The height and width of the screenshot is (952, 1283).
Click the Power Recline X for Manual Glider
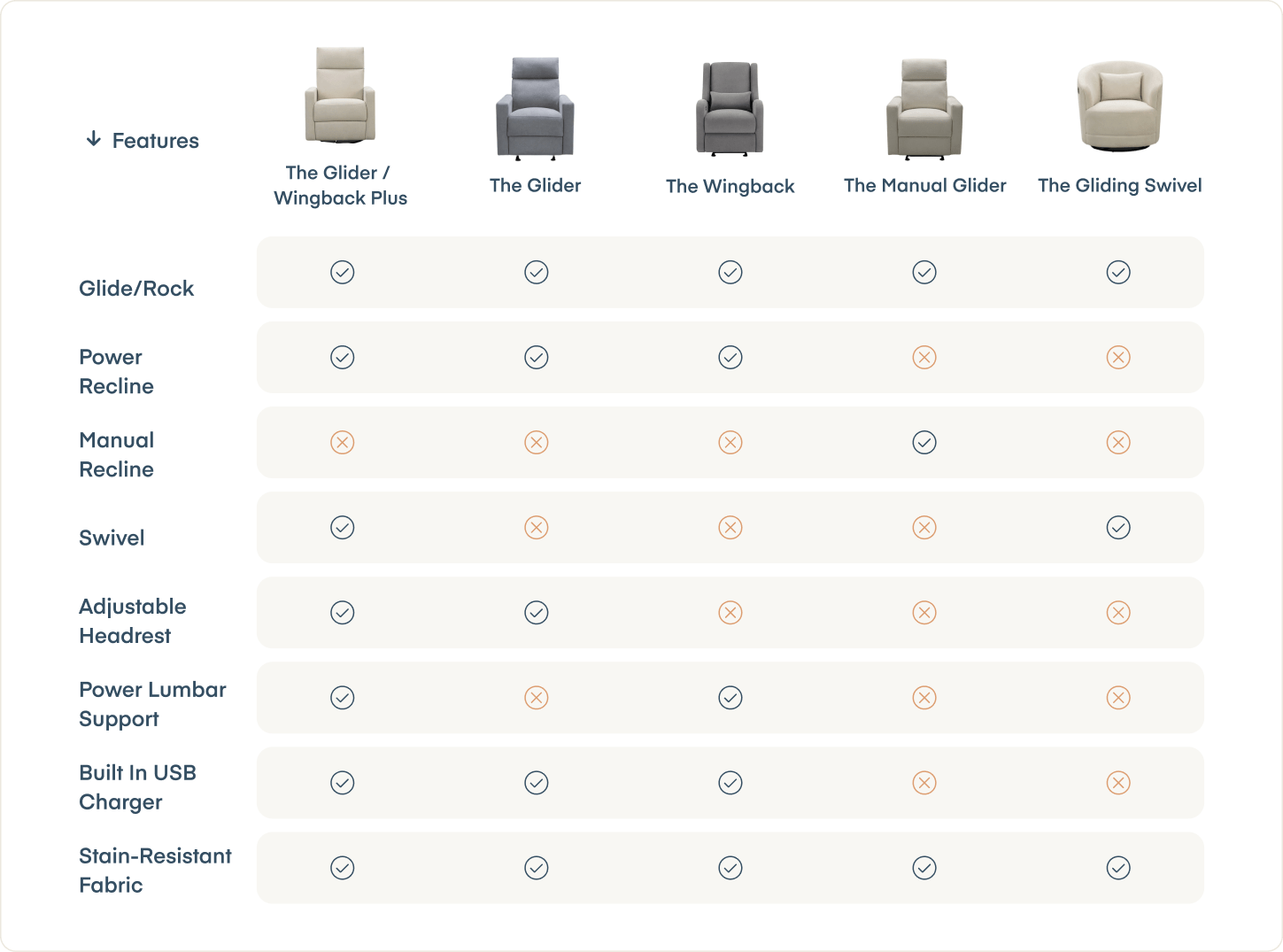pyautogui.click(x=924, y=358)
